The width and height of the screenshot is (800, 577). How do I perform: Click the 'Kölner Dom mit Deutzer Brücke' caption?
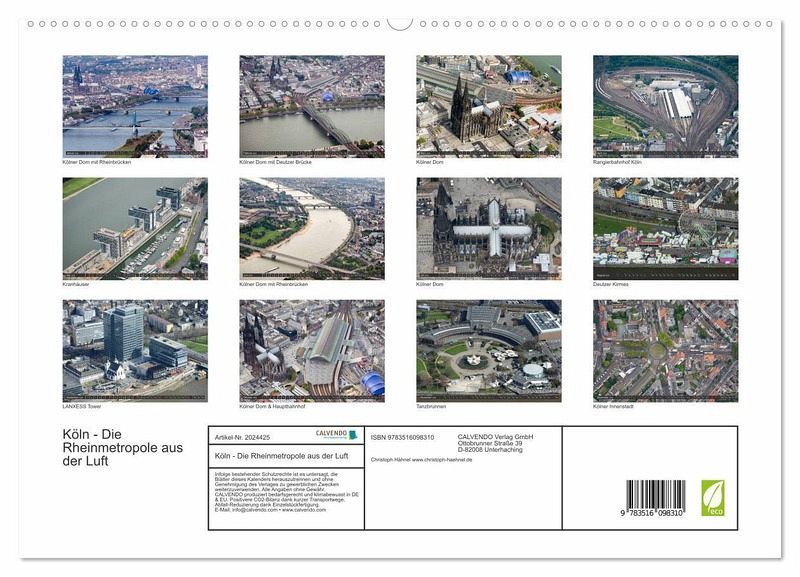275,162
